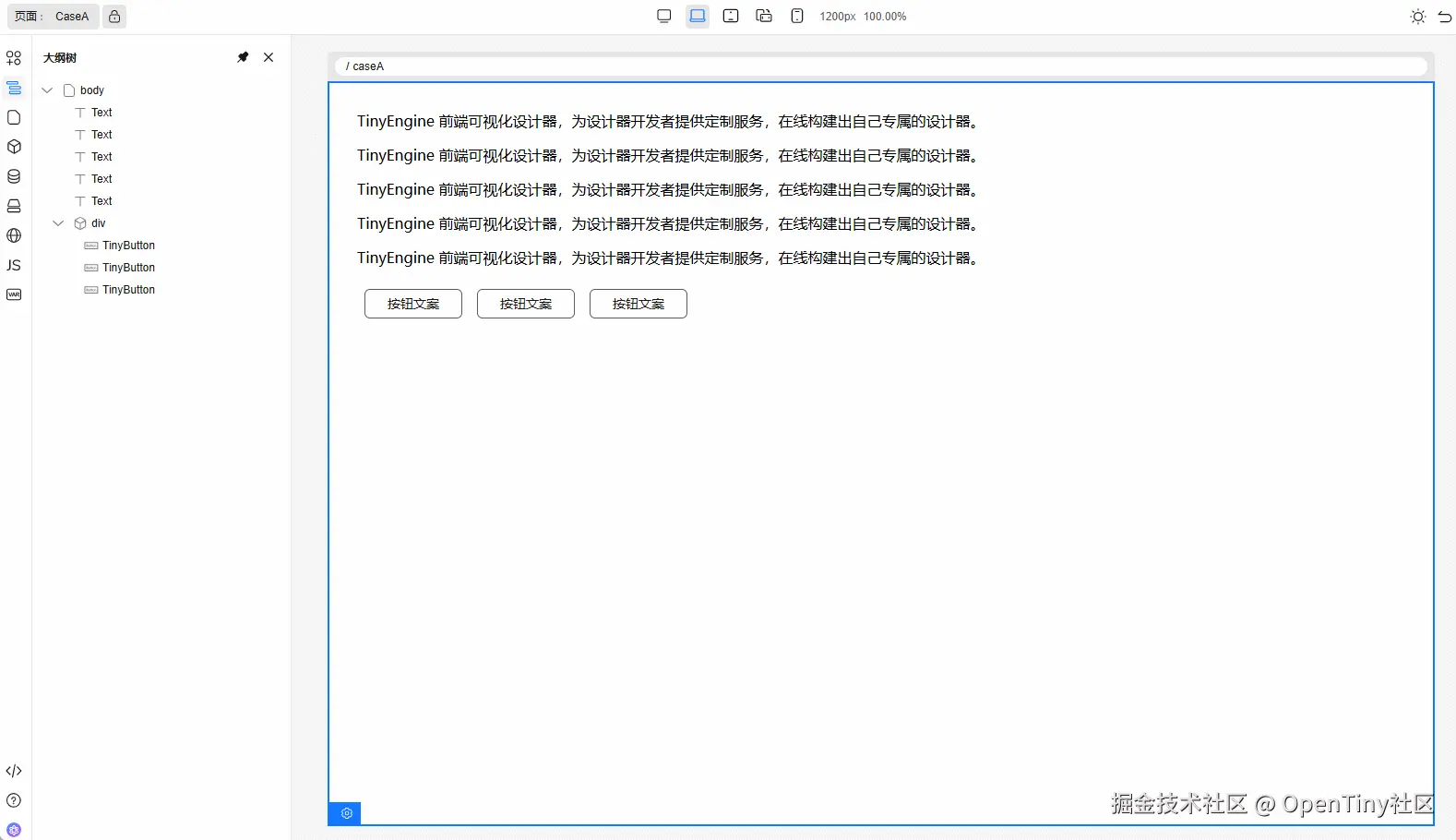Open the block cube icon in sidebar
1456x840 pixels.
[14, 147]
